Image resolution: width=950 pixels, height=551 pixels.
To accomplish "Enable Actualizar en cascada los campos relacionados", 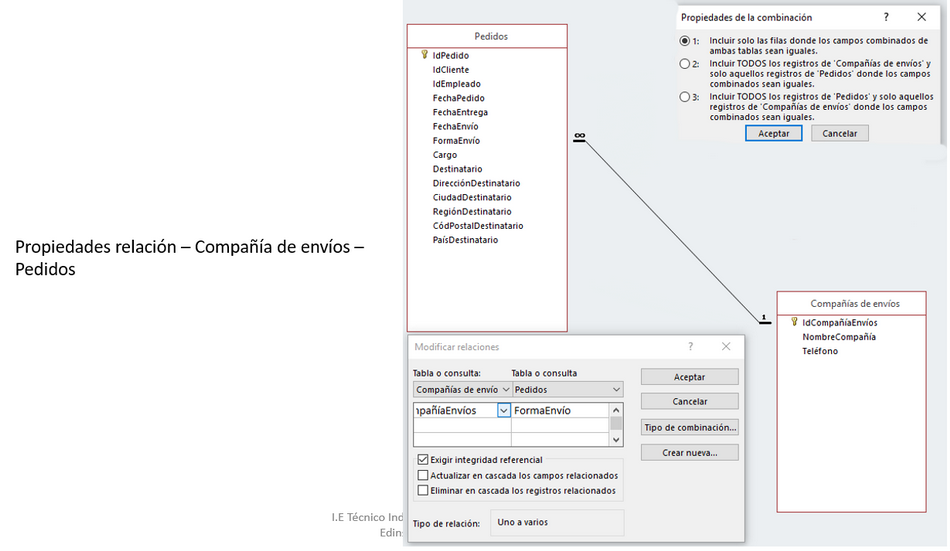I will coord(423,476).
